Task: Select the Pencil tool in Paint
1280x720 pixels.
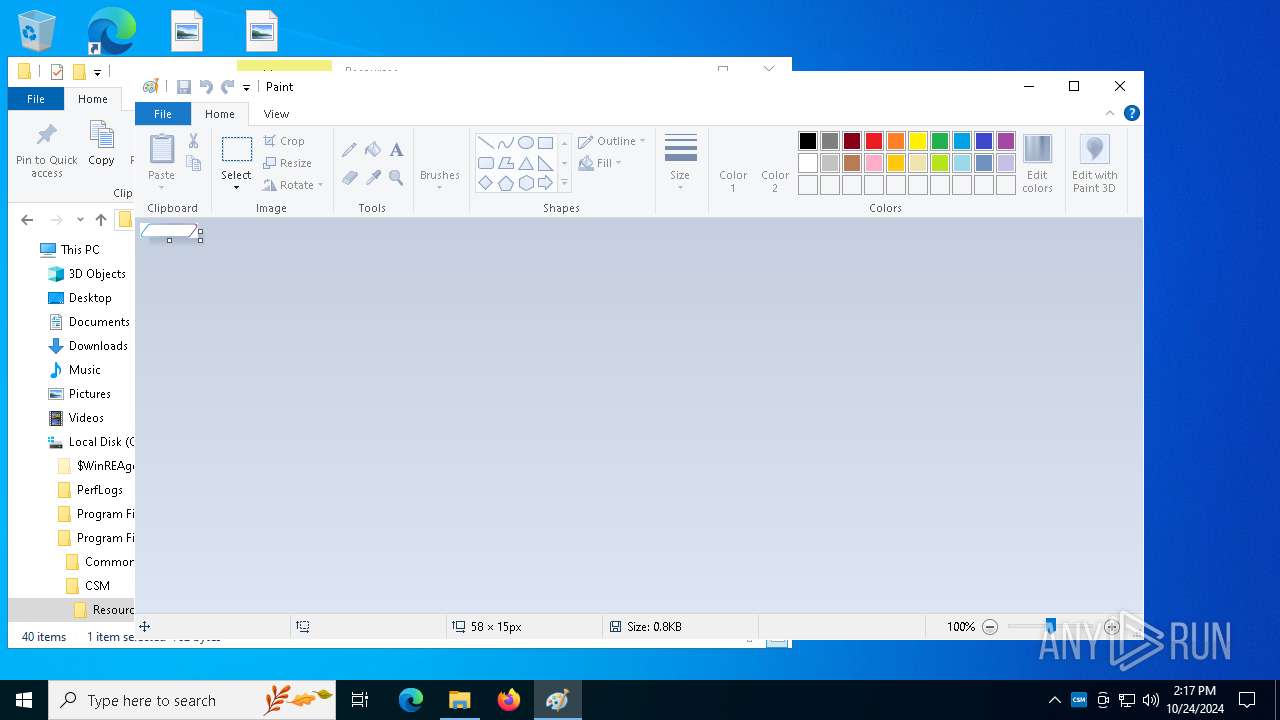Action: tap(349, 150)
